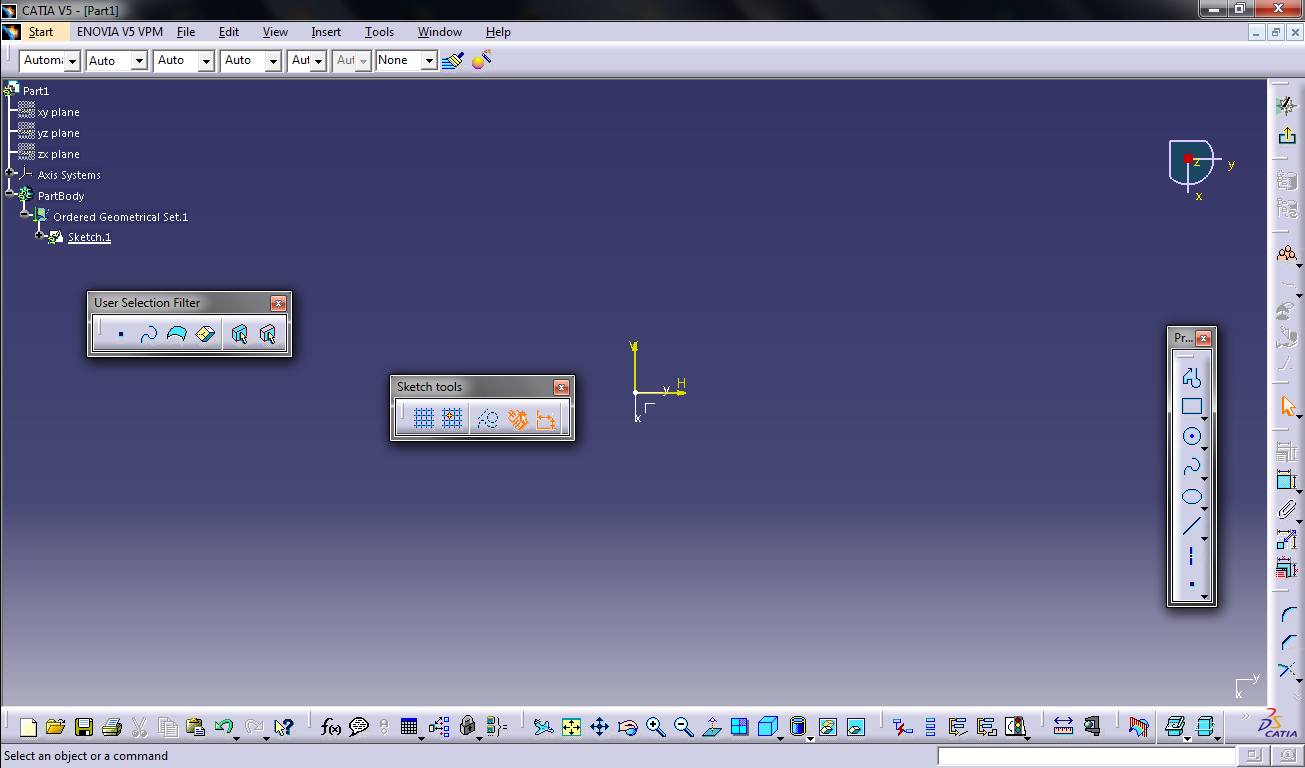Toggle Volume Filter in User Selection Filter
The image size is (1305, 768).
pyautogui.click(x=205, y=335)
